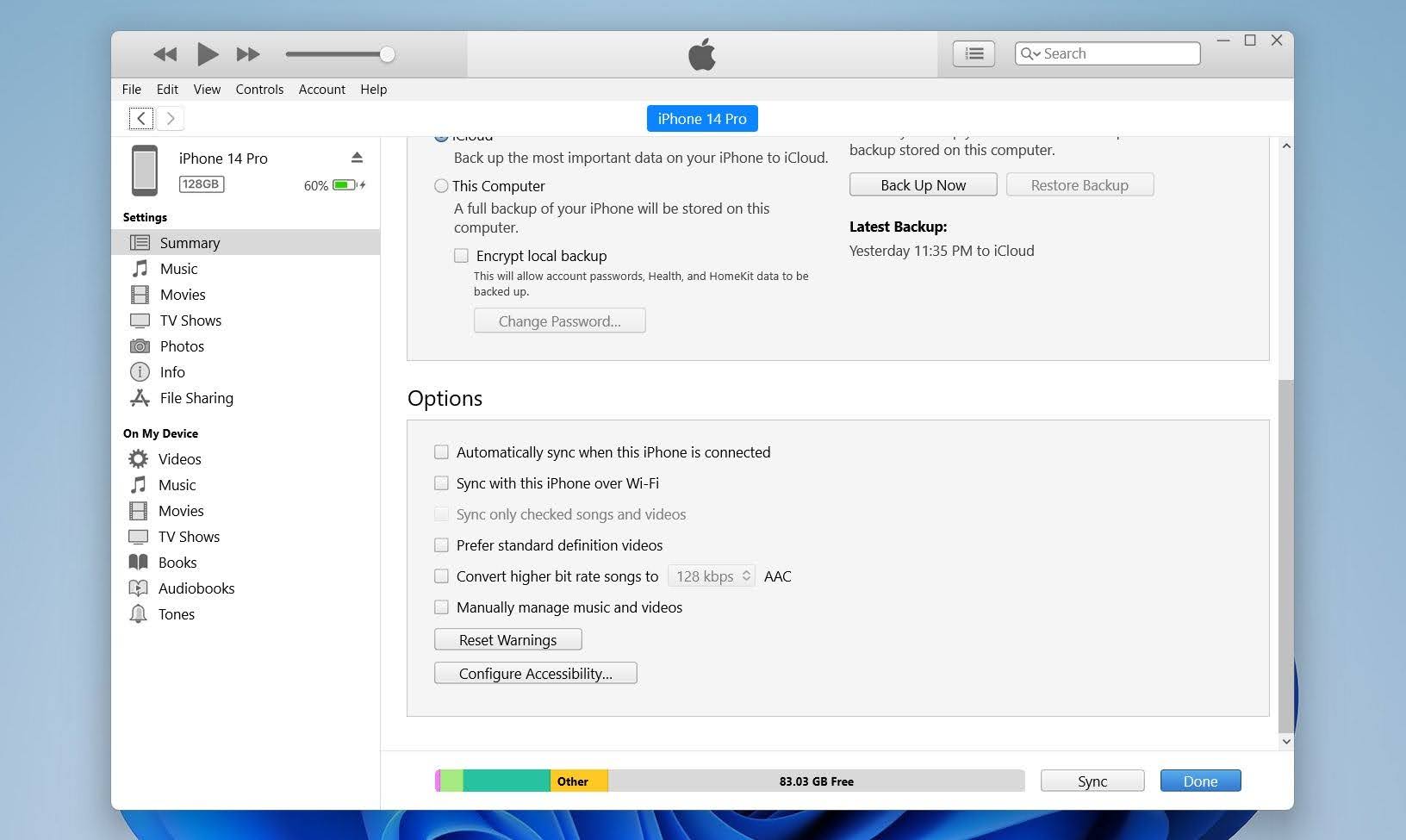The image size is (1406, 840).
Task: Select Summary in Settings sidebar
Action: coord(246,243)
